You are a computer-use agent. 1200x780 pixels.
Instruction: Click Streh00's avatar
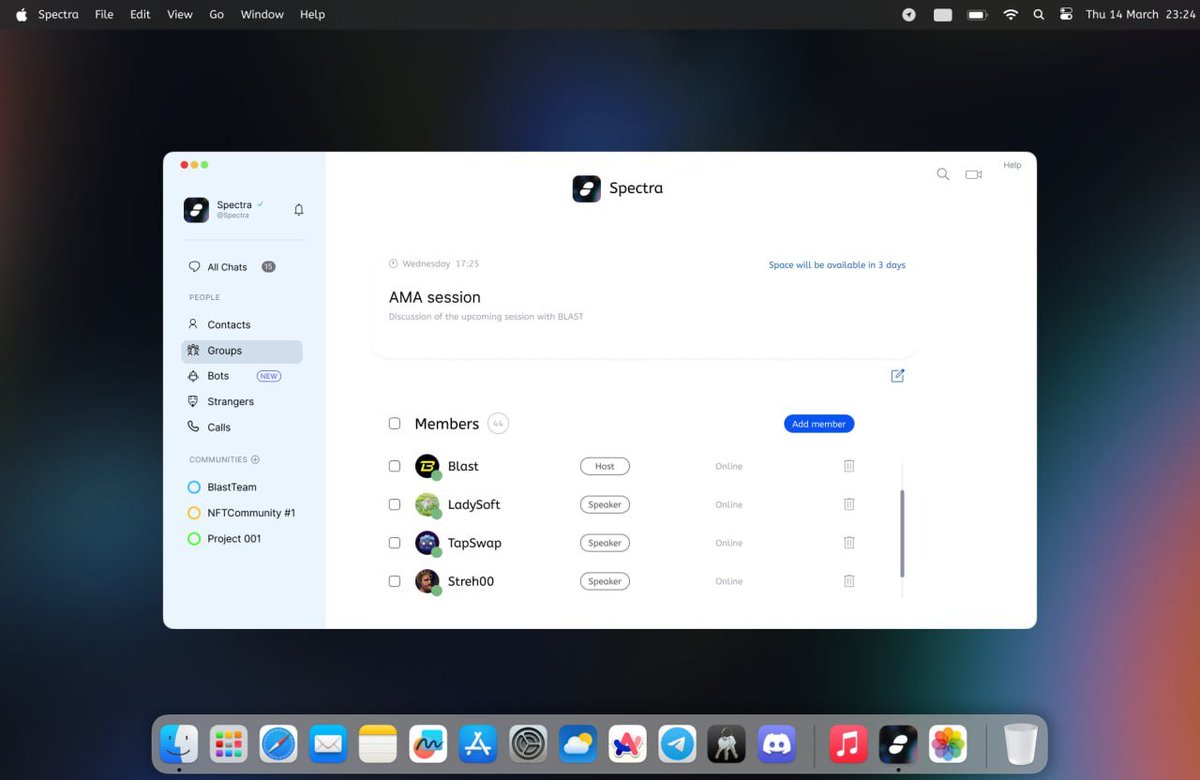pyautogui.click(x=427, y=581)
